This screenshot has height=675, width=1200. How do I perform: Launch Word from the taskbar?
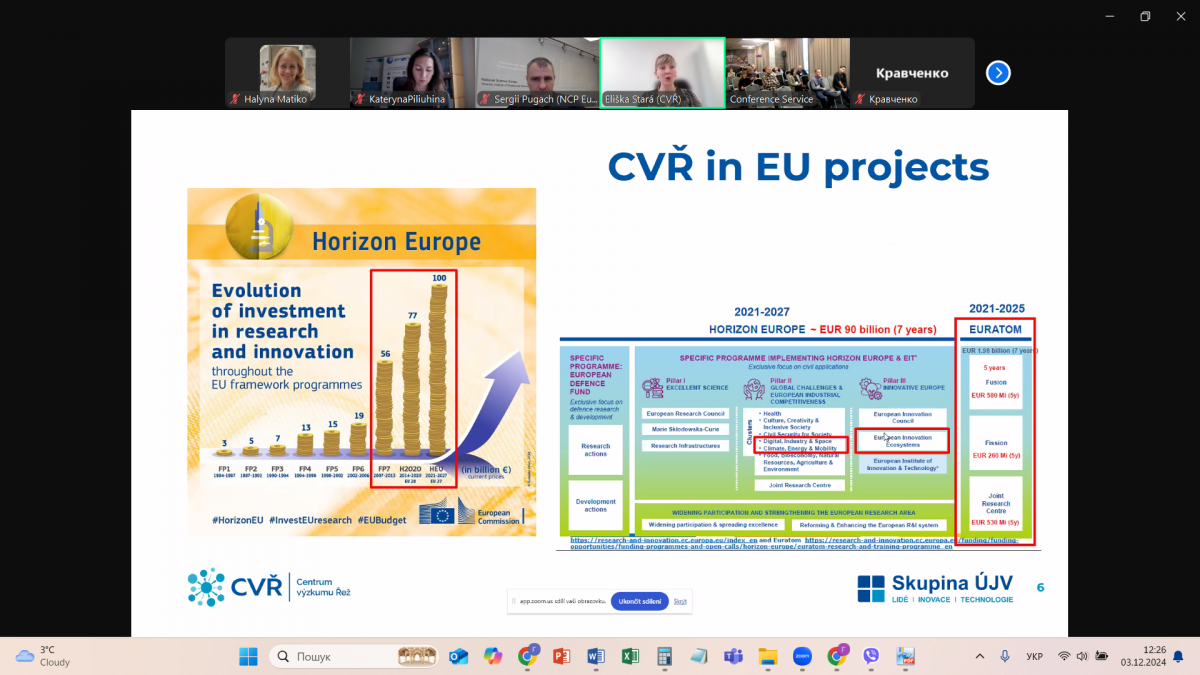click(595, 657)
